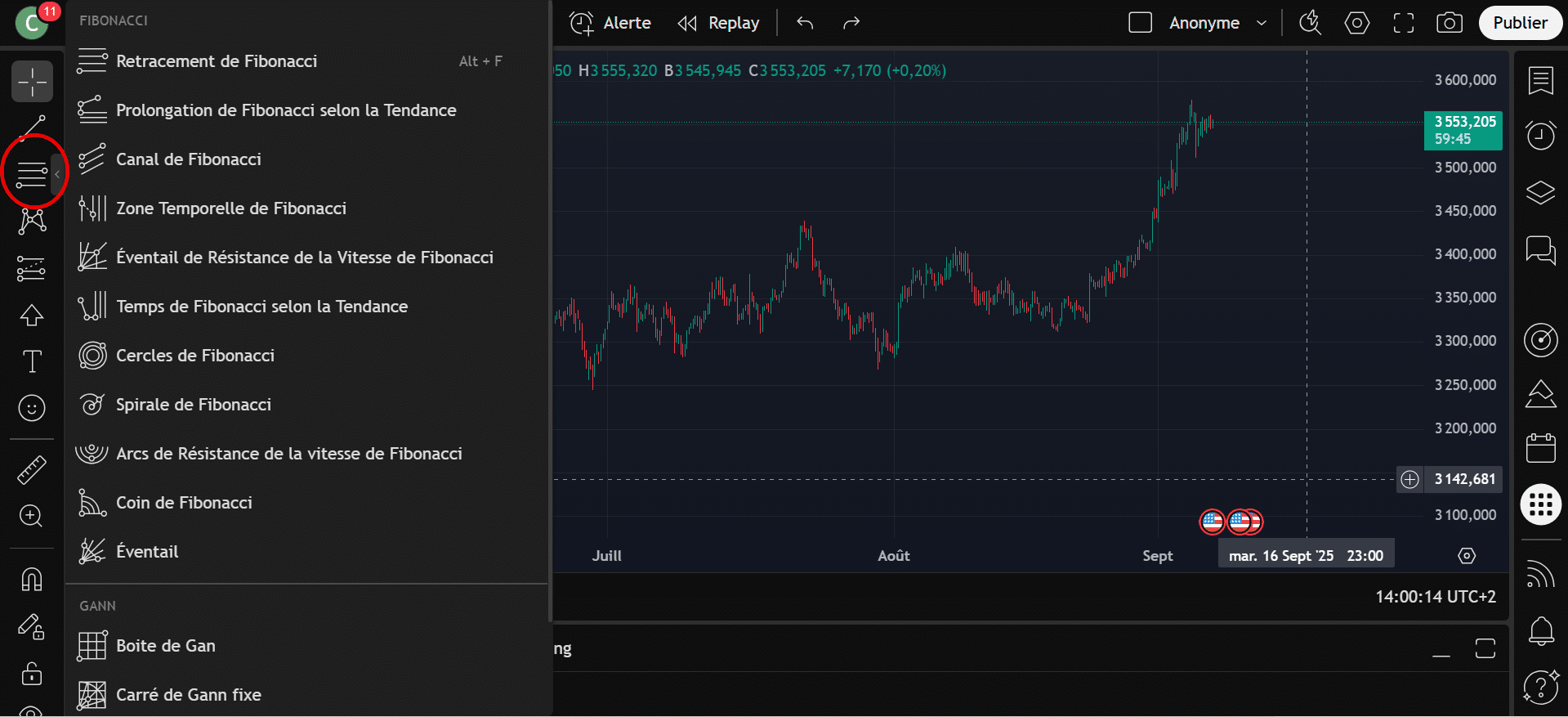The image size is (1568, 717).
Task: Collapse the Fibonacci tools flyout arrow
Action: [57, 174]
